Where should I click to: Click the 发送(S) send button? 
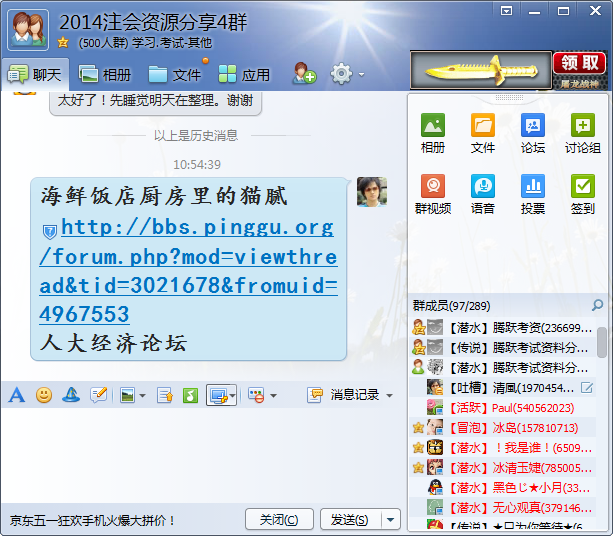[x=350, y=520]
